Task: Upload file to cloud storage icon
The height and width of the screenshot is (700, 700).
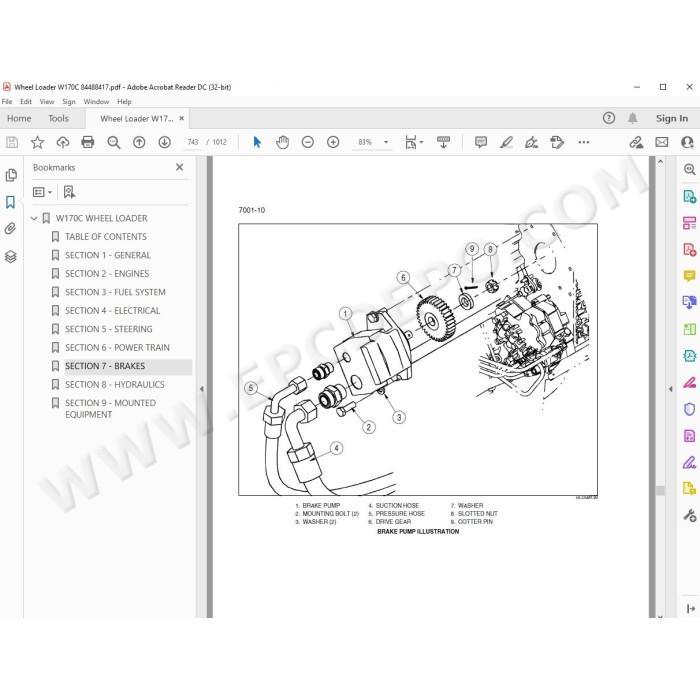Action: (x=62, y=142)
